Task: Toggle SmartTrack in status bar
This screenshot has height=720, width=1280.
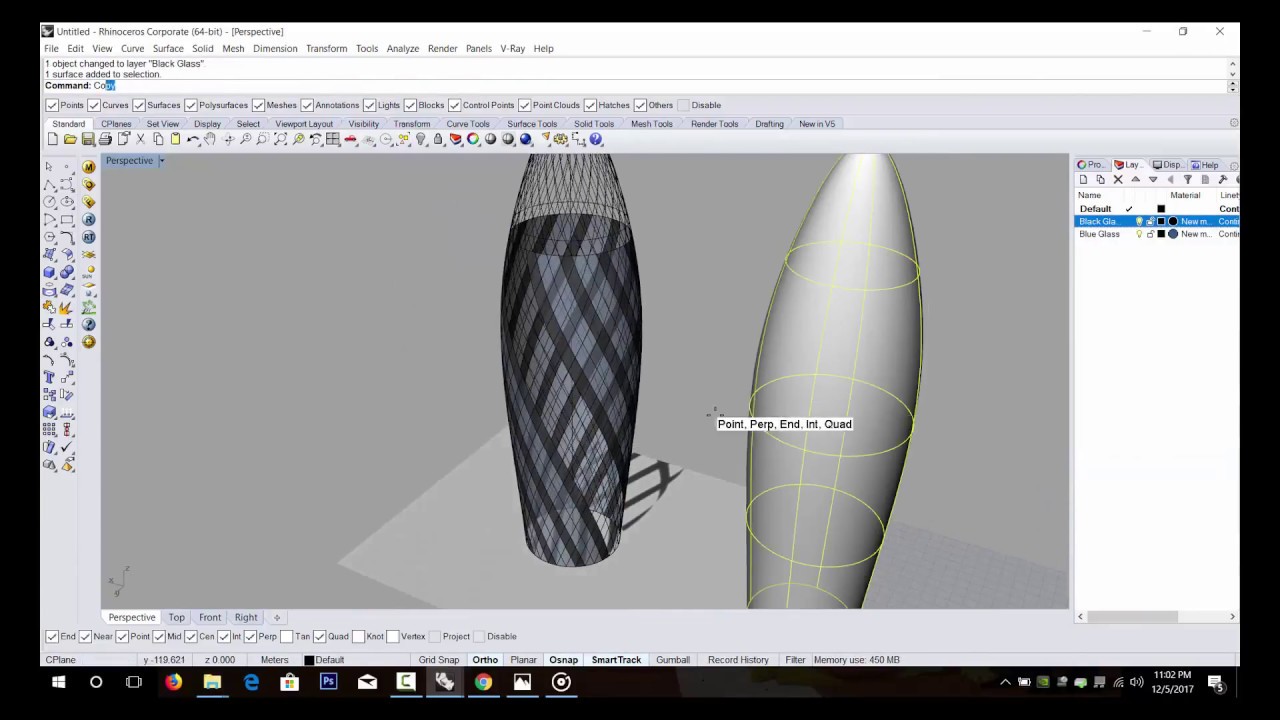Action: click(616, 660)
